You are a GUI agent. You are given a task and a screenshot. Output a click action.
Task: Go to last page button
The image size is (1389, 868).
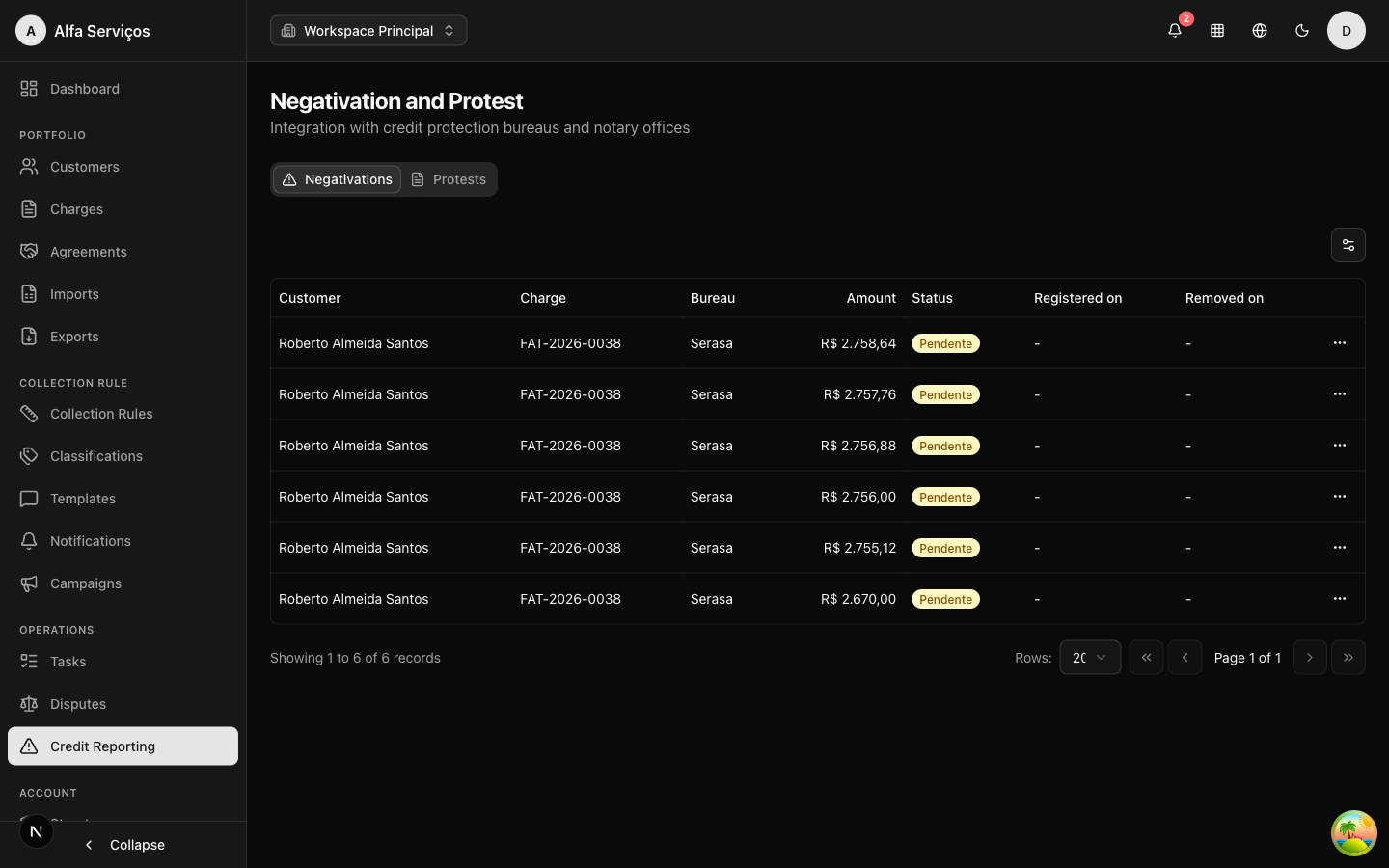[x=1348, y=658]
